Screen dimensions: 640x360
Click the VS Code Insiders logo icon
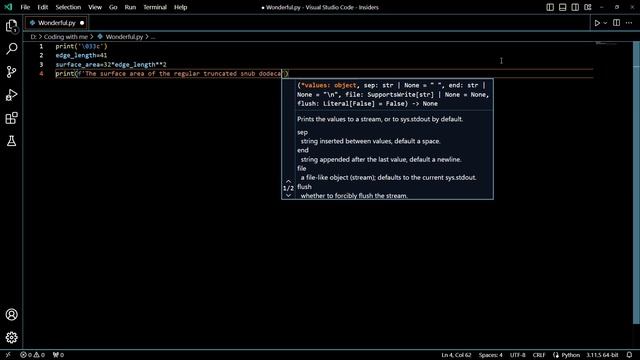pyautogui.click(x=8, y=7)
